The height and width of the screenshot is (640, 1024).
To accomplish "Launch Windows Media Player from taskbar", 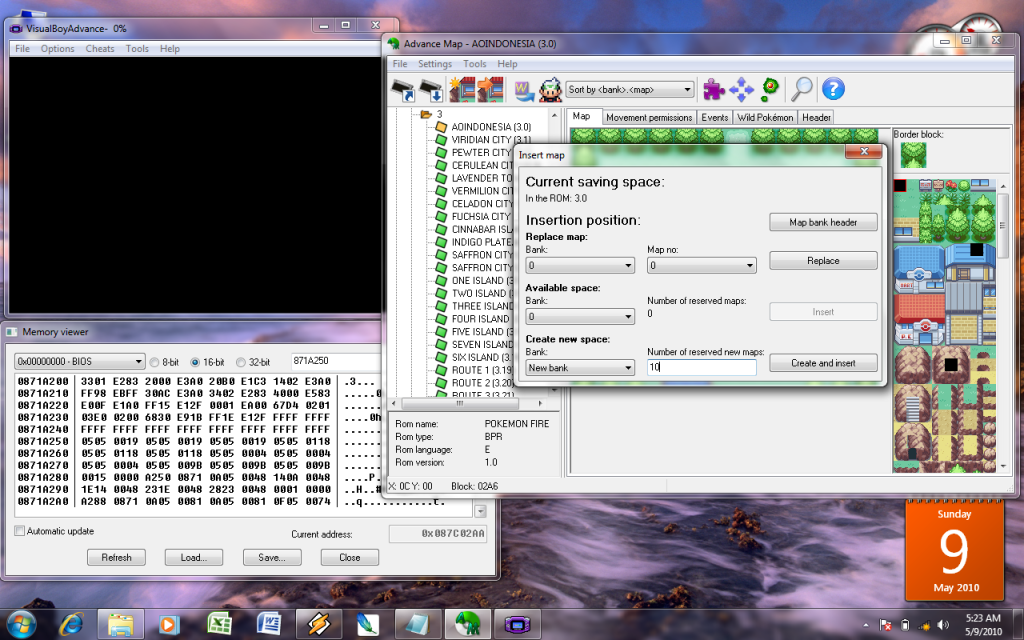I will pyautogui.click(x=169, y=624).
